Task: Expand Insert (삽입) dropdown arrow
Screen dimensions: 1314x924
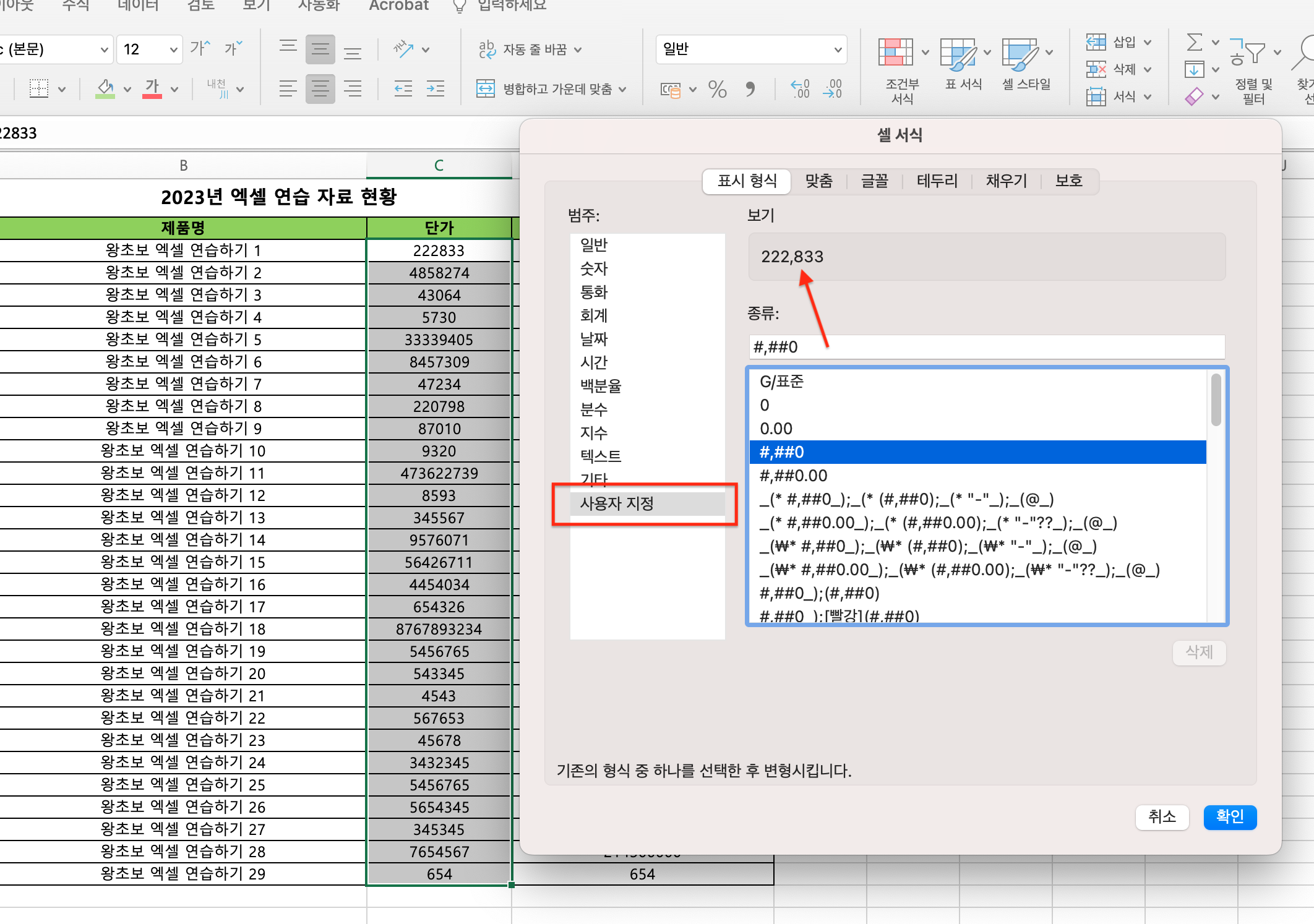Action: tap(1148, 42)
